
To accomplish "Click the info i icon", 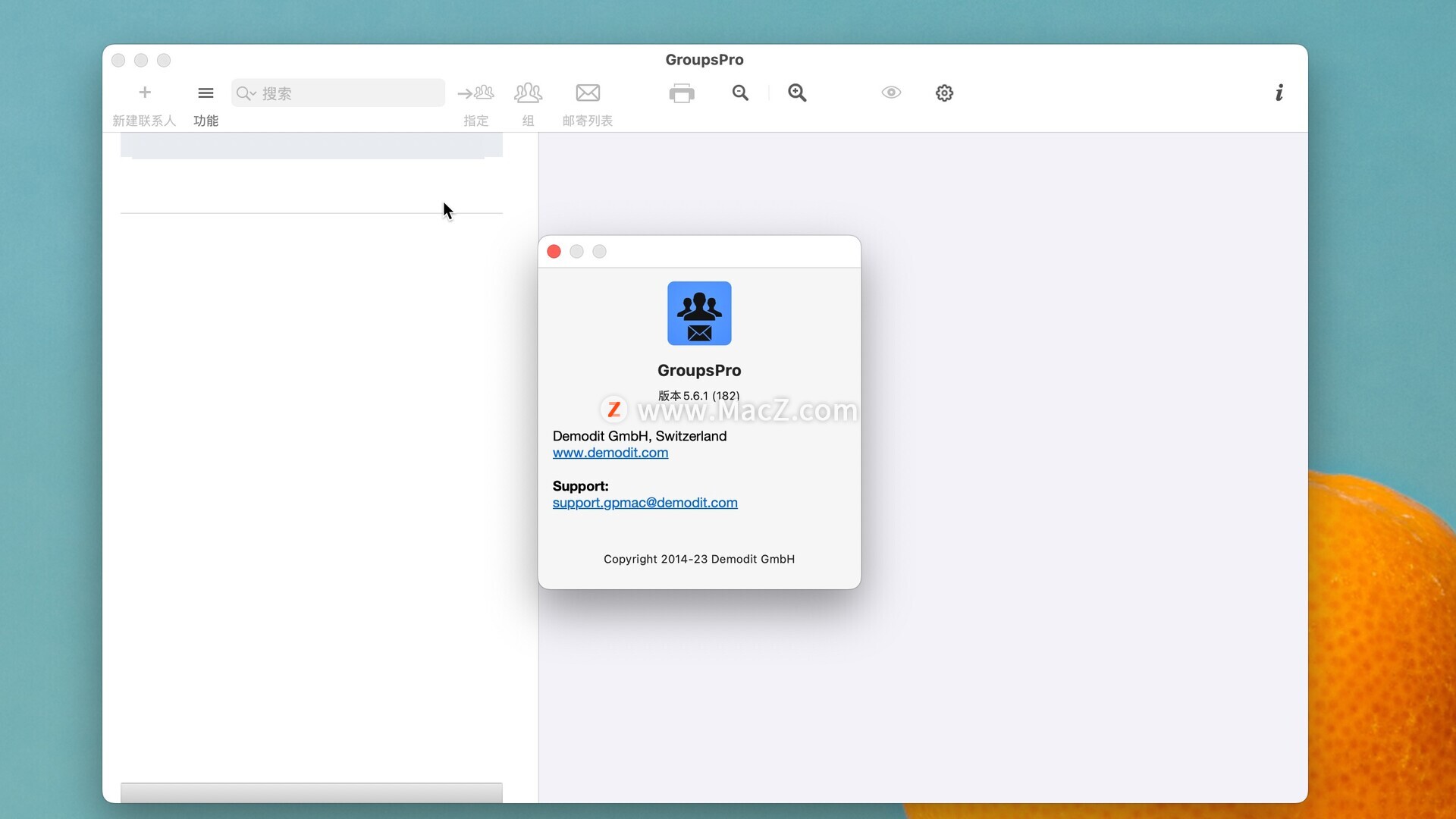I will (1279, 93).
